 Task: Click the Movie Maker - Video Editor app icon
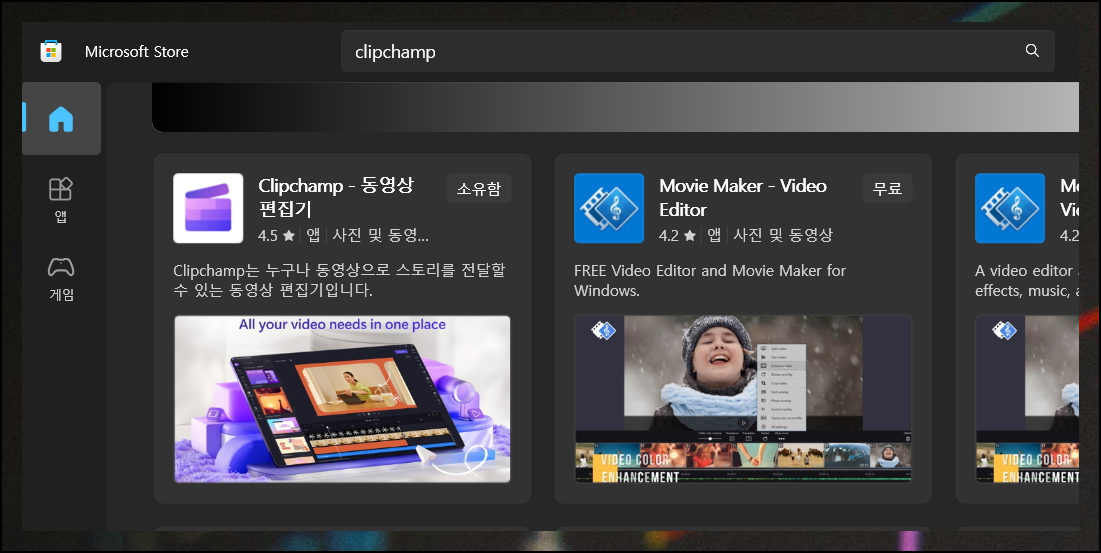(x=609, y=208)
